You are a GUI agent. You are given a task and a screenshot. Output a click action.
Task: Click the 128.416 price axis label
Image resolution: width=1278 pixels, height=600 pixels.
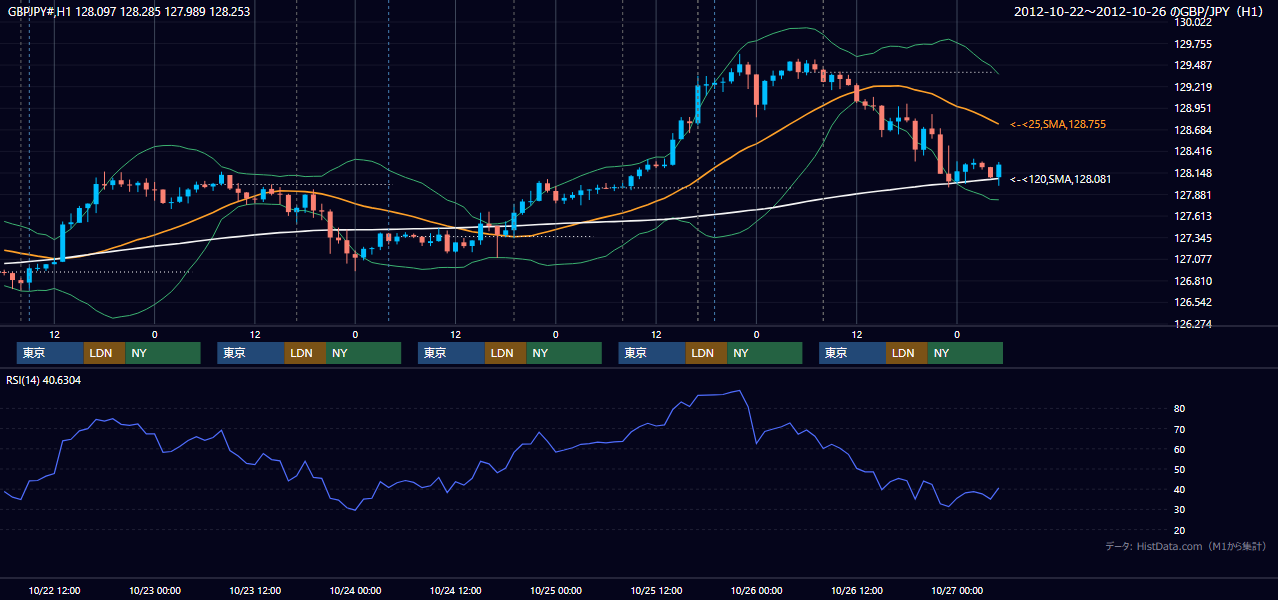1194,151
